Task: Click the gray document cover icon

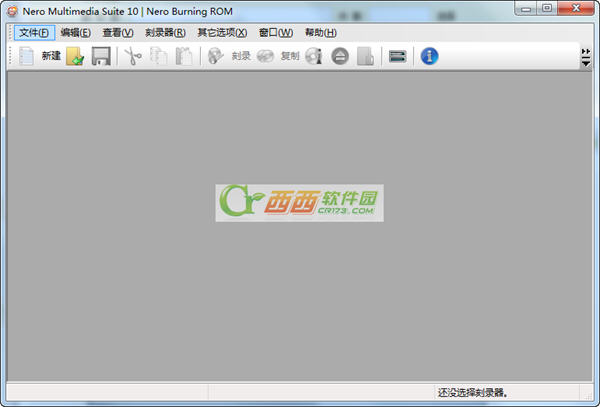Action: pyautogui.click(x=365, y=56)
